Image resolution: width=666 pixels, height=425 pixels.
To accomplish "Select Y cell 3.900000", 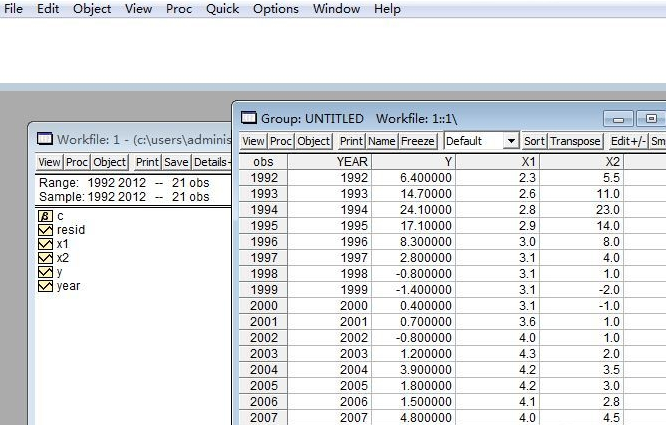I will 413,370.
